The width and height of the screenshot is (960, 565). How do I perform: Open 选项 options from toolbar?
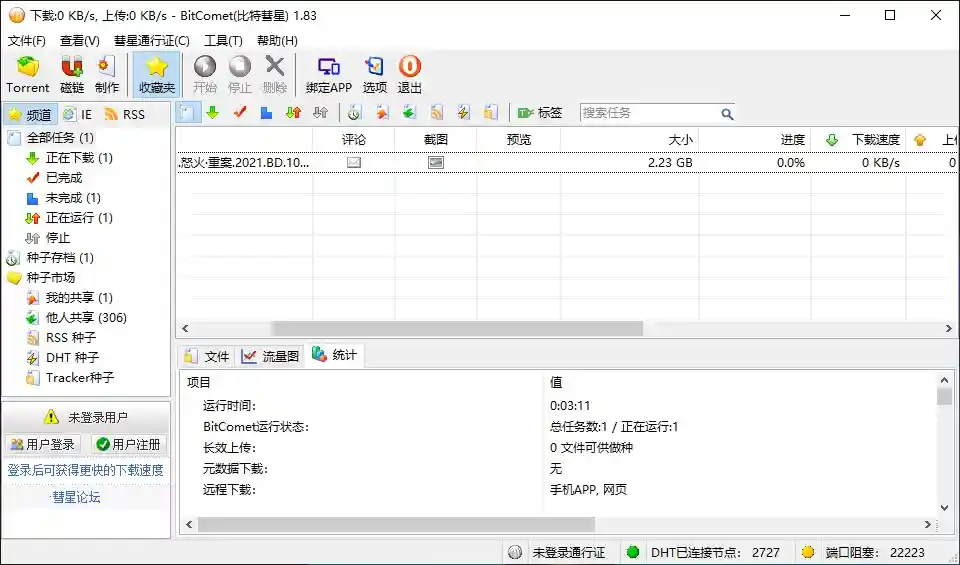pyautogui.click(x=375, y=75)
